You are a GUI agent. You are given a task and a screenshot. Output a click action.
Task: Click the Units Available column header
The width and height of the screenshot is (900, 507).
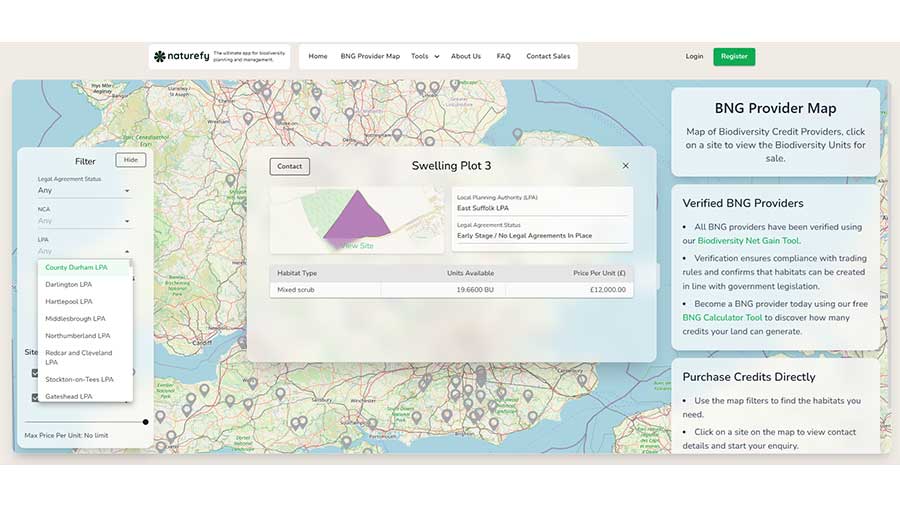(471, 273)
